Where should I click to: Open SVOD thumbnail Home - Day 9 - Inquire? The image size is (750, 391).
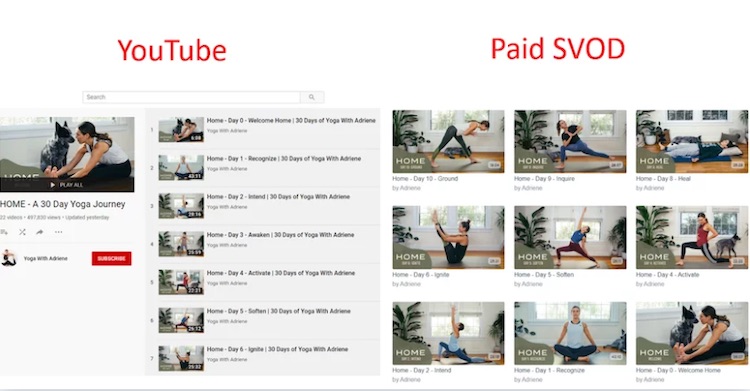[570, 141]
